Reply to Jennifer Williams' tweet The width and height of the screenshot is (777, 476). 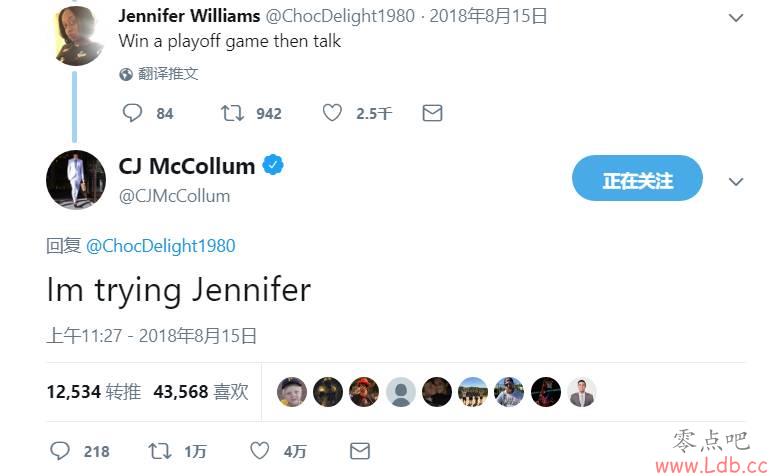132,113
